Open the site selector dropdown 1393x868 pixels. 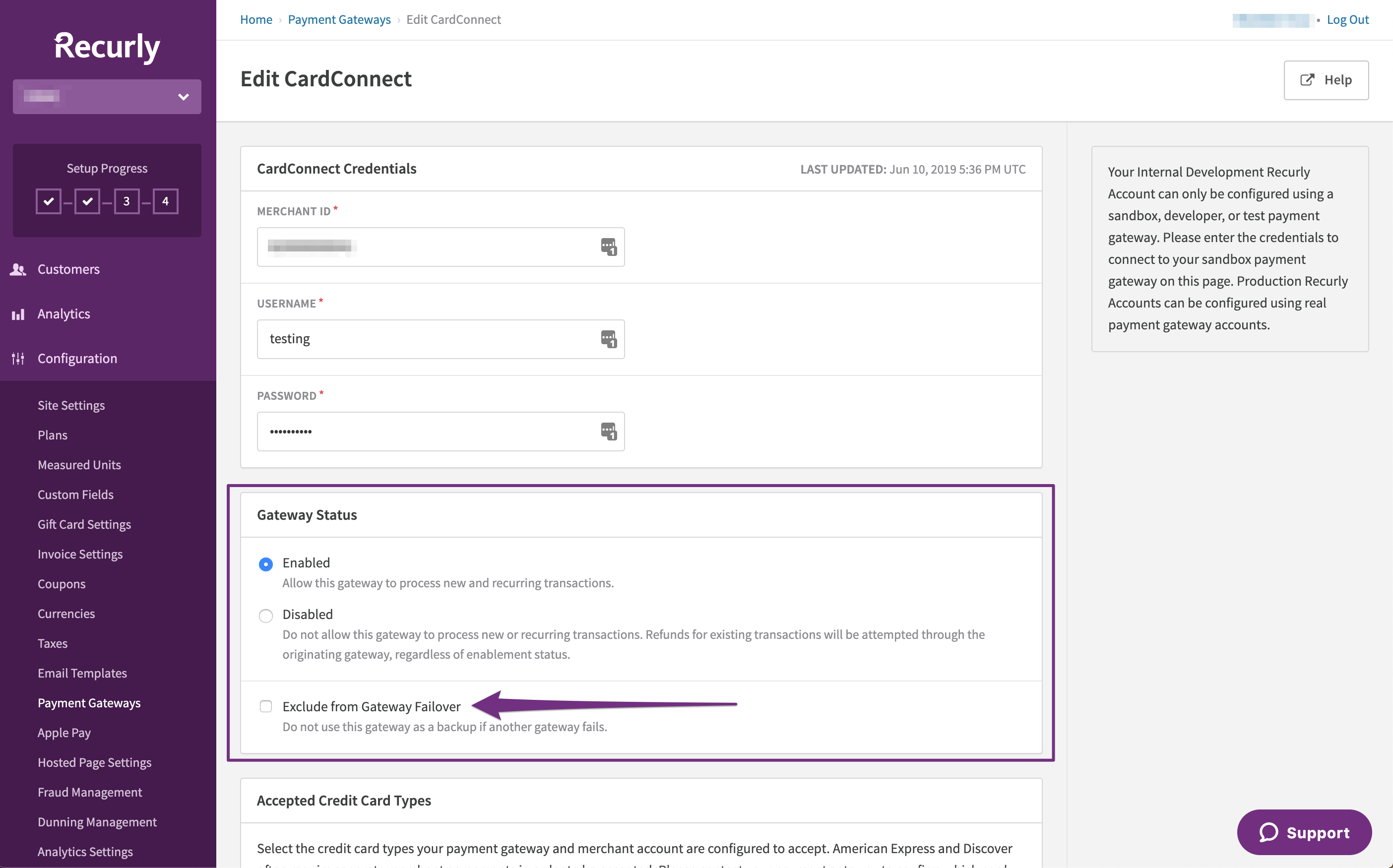107,96
